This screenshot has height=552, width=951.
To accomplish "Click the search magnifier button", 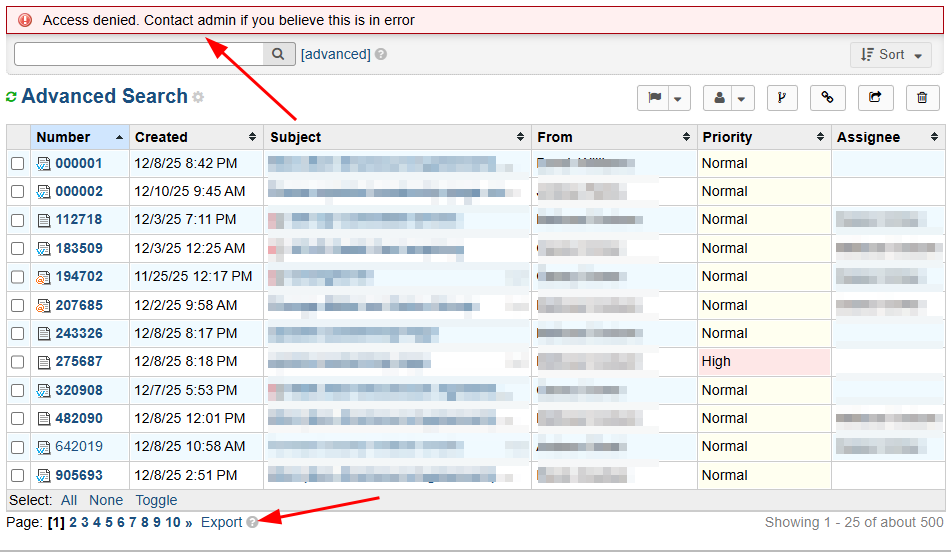I will point(279,55).
